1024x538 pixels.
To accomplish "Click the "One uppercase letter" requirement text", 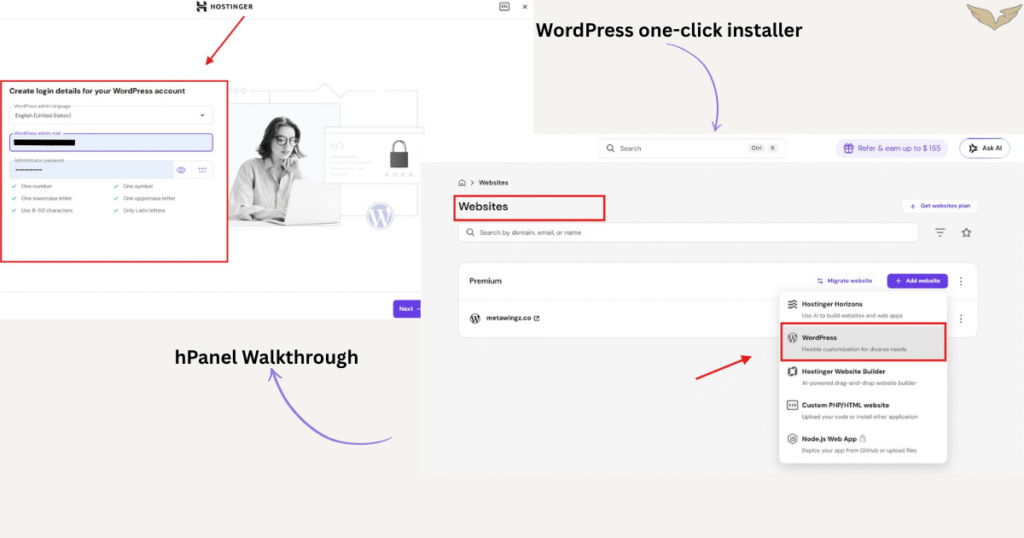I will tap(149, 198).
